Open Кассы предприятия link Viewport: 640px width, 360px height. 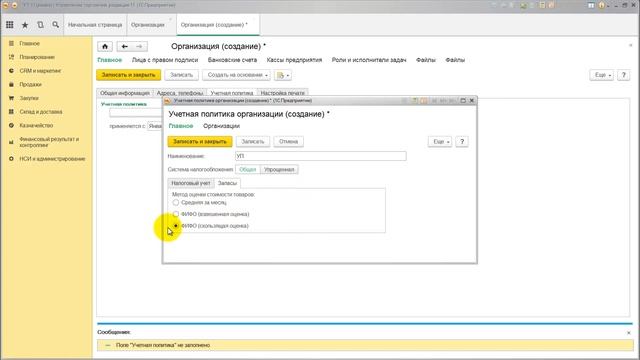tap(294, 60)
